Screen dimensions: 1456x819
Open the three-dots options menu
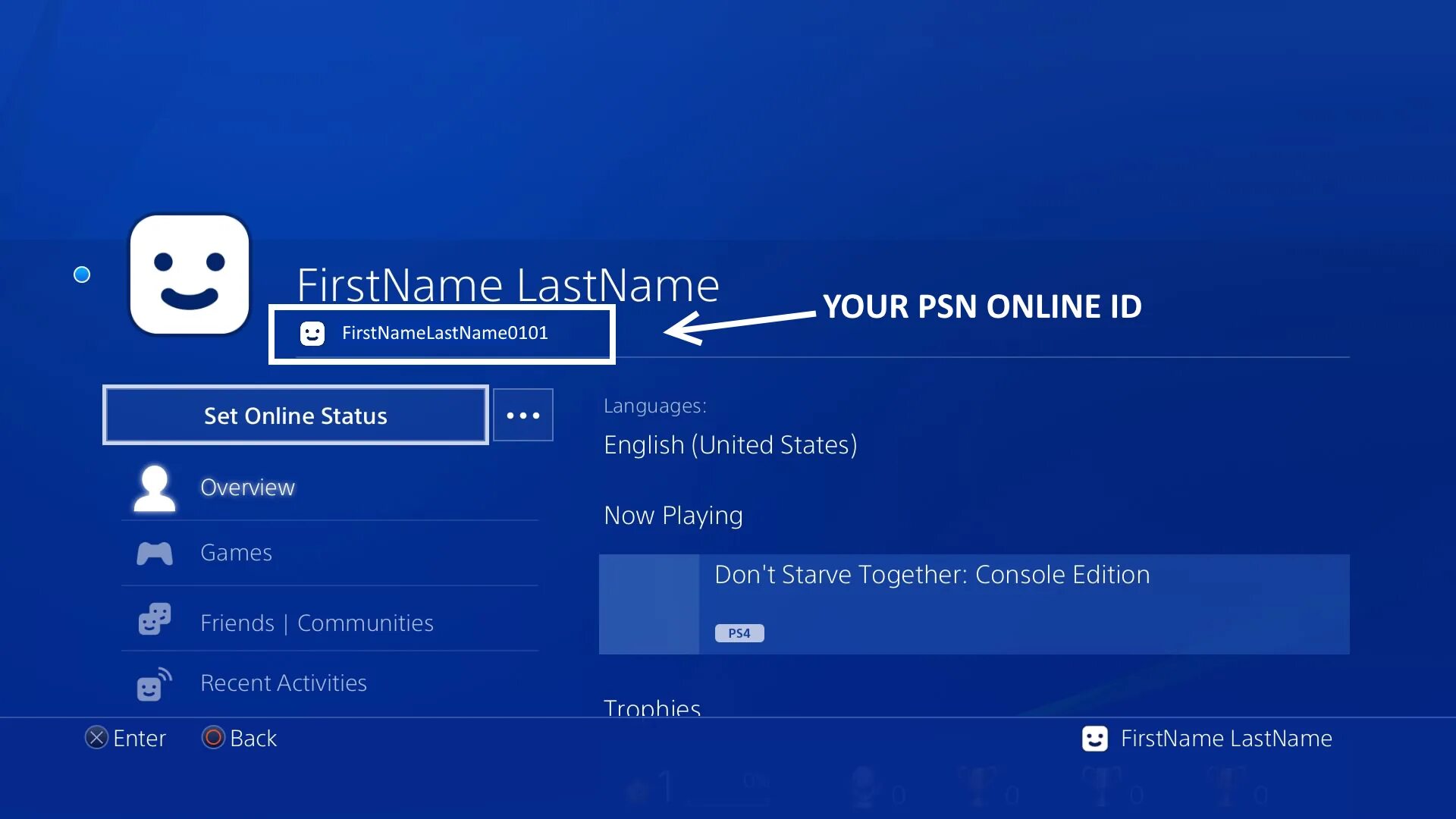pyautogui.click(x=522, y=415)
